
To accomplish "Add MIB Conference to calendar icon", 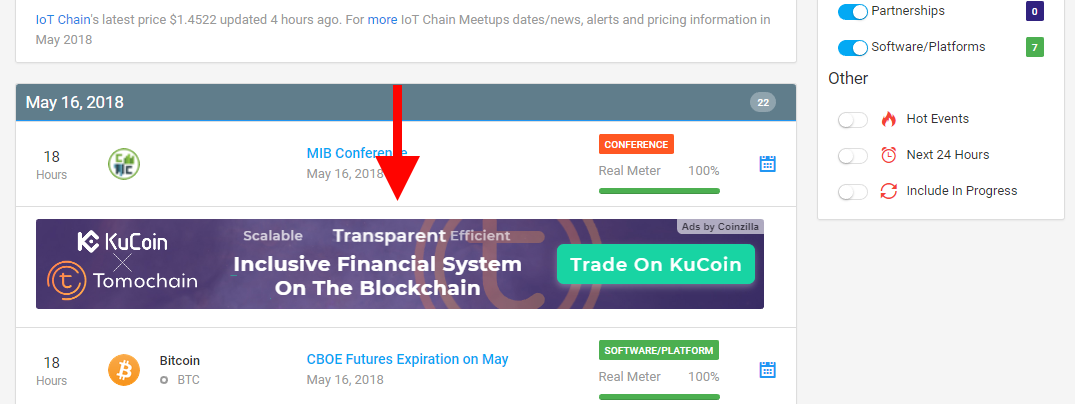I will click(x=767, y=164).
